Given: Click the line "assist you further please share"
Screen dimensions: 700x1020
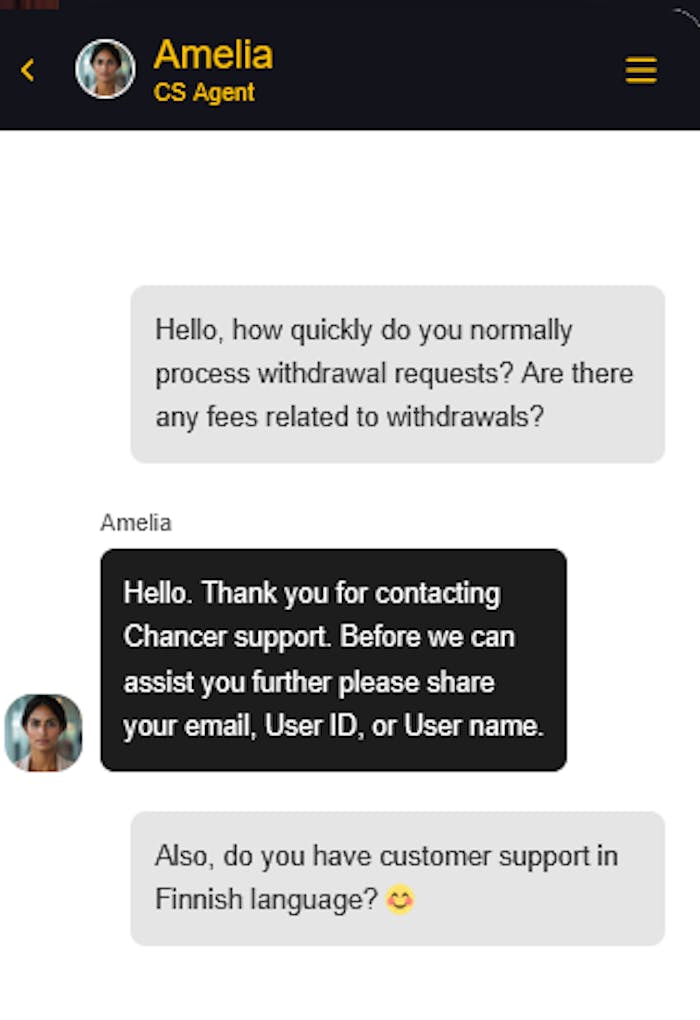Looking at the screenshot, I should tap(308, 682).
